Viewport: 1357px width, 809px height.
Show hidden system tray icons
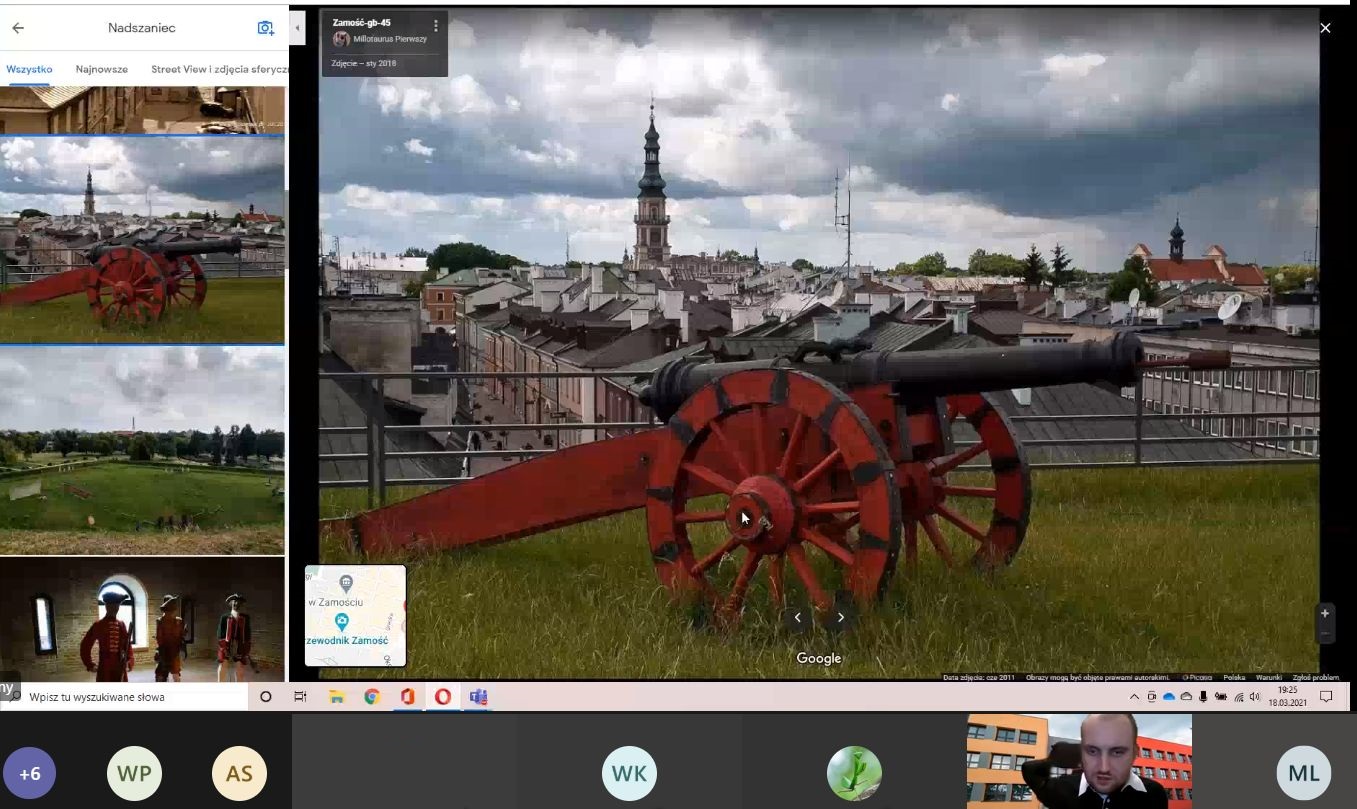coord(1134,697)
